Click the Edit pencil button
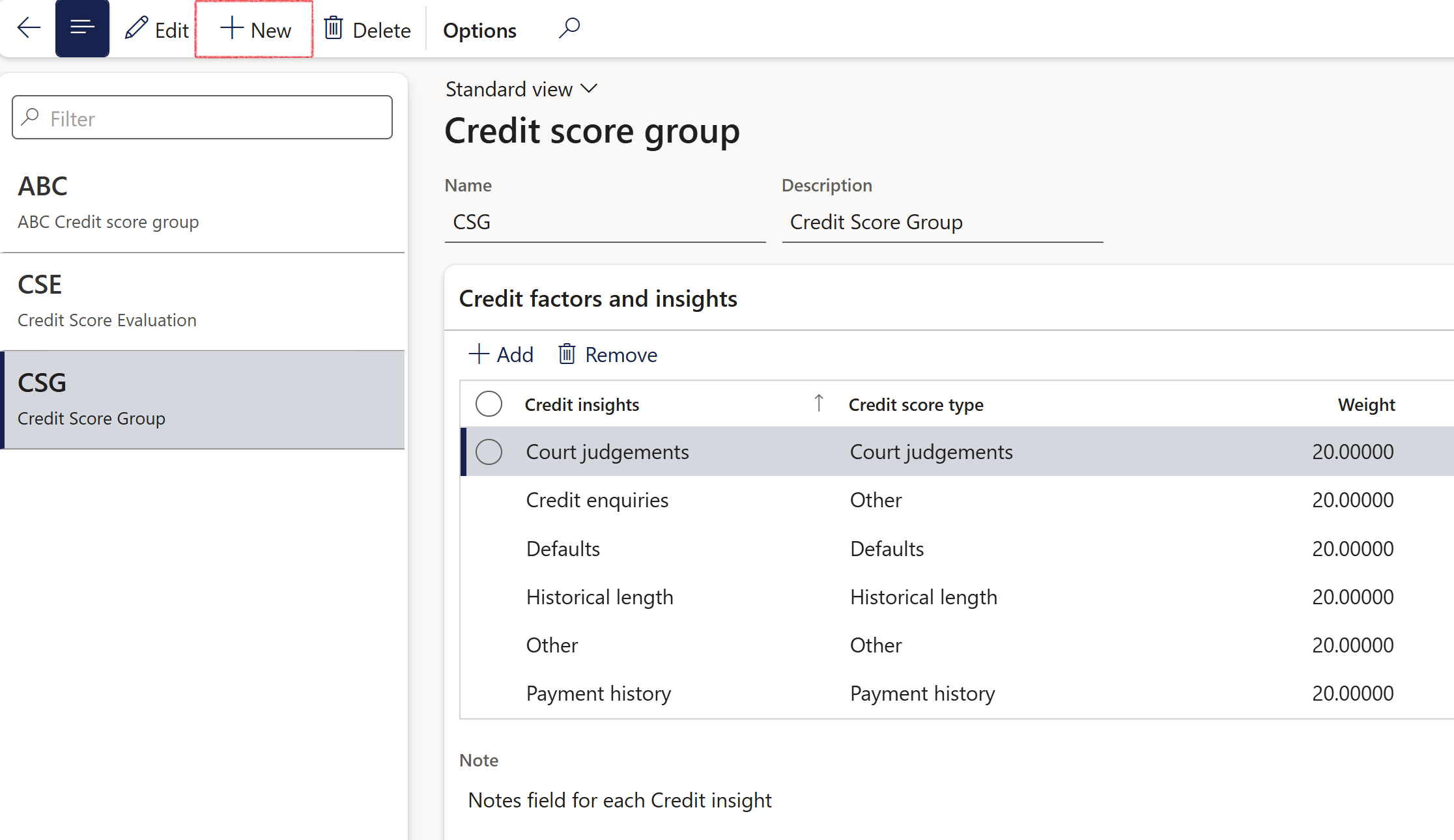This screenshot has height=840, width=1454. [156, 30]
